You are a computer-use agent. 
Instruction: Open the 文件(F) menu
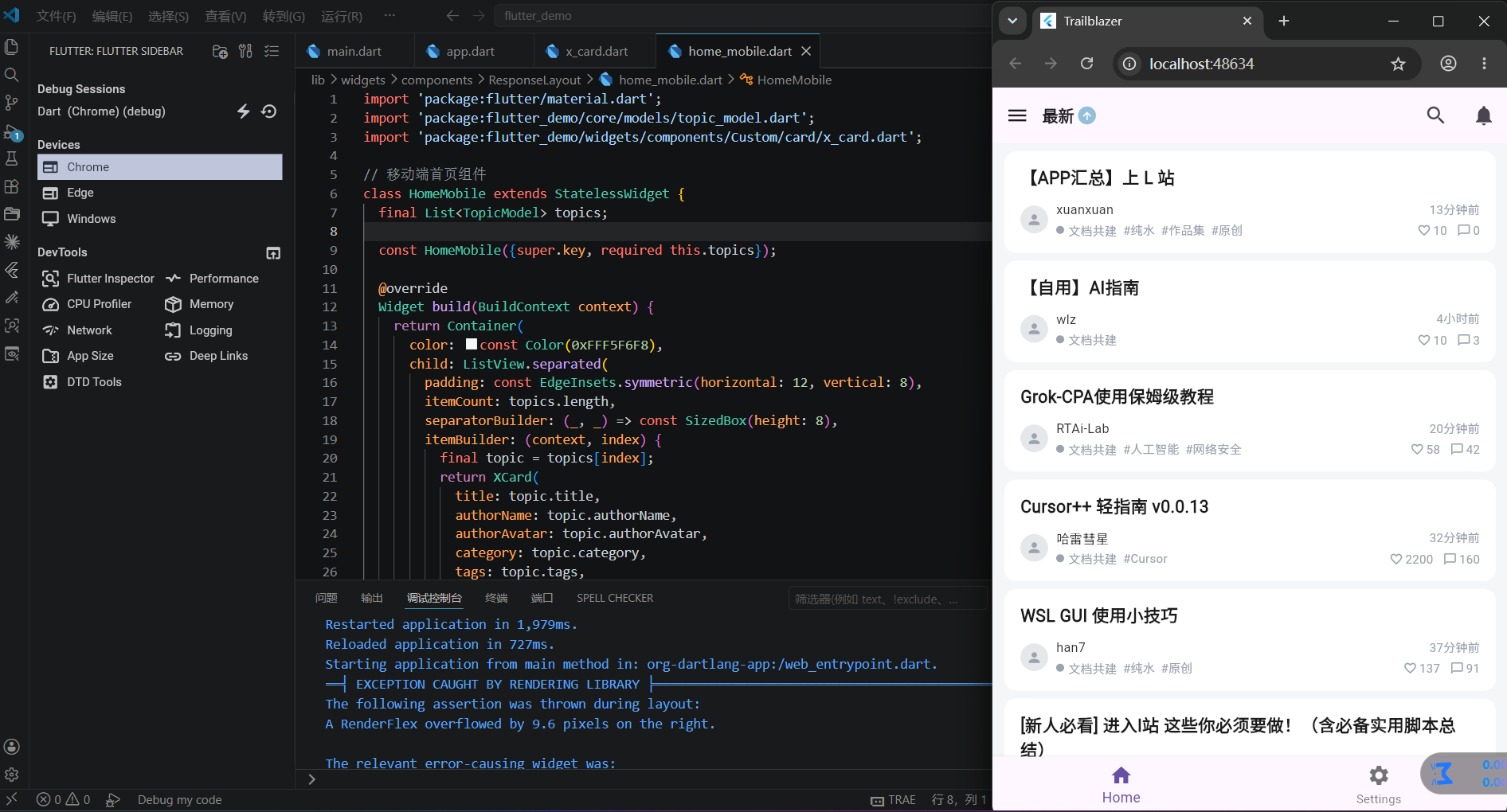click(x=56, y=16)
